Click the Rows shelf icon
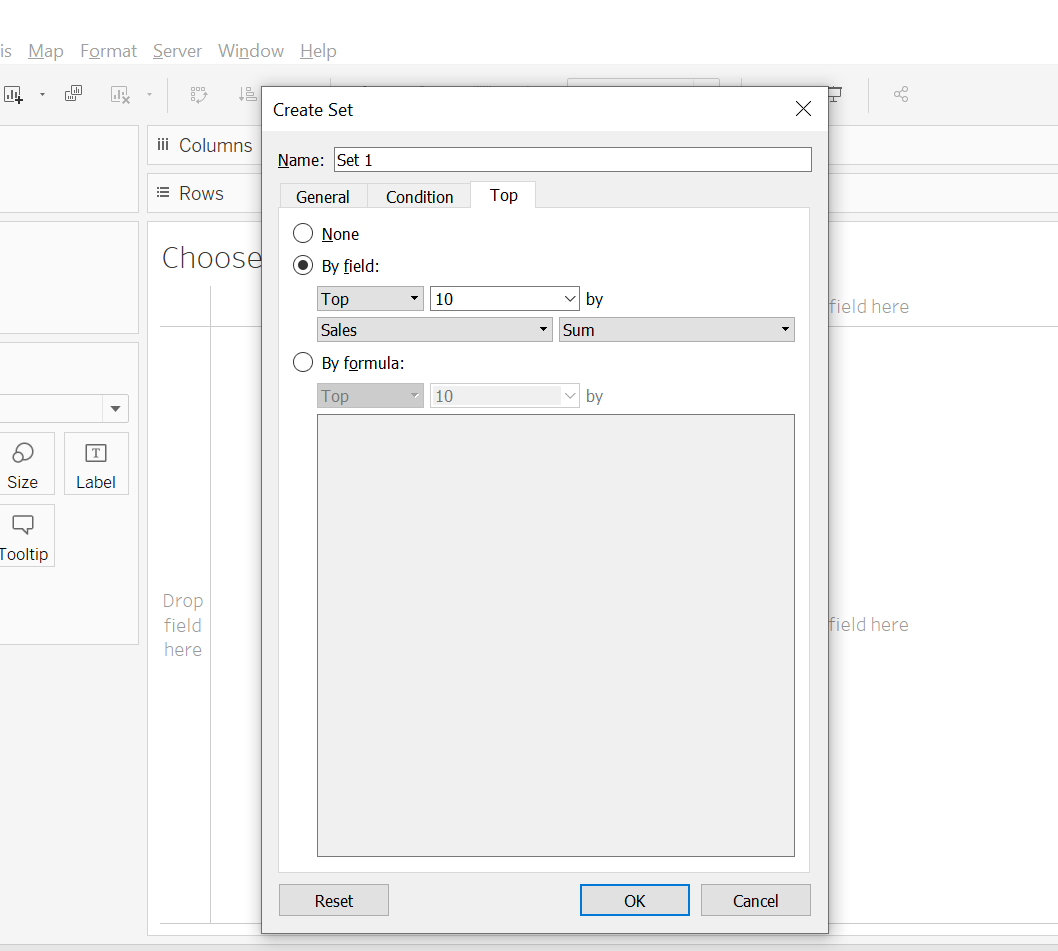 [x=163, y=192]
